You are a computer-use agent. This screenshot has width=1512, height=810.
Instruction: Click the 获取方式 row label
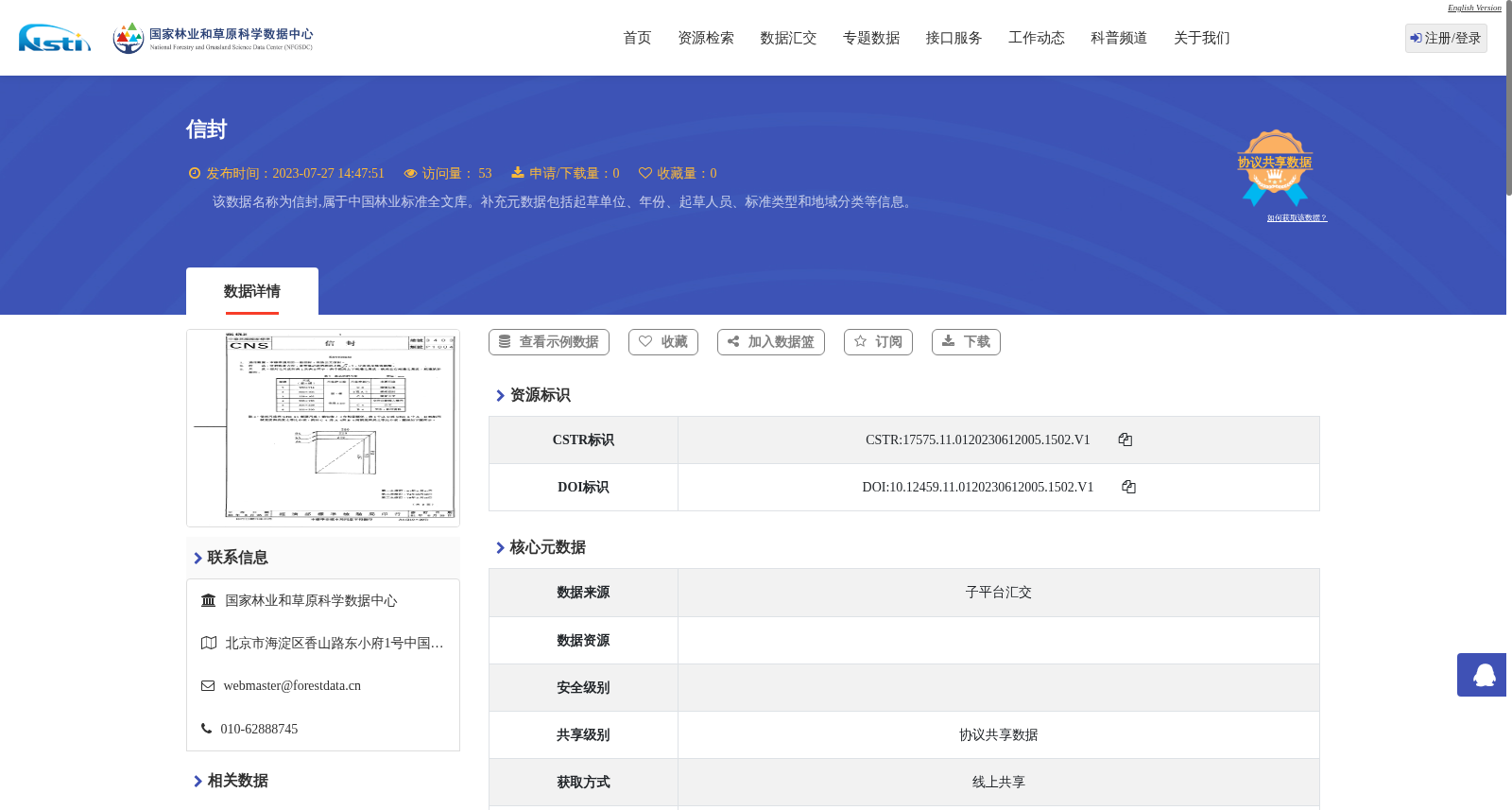583,782
